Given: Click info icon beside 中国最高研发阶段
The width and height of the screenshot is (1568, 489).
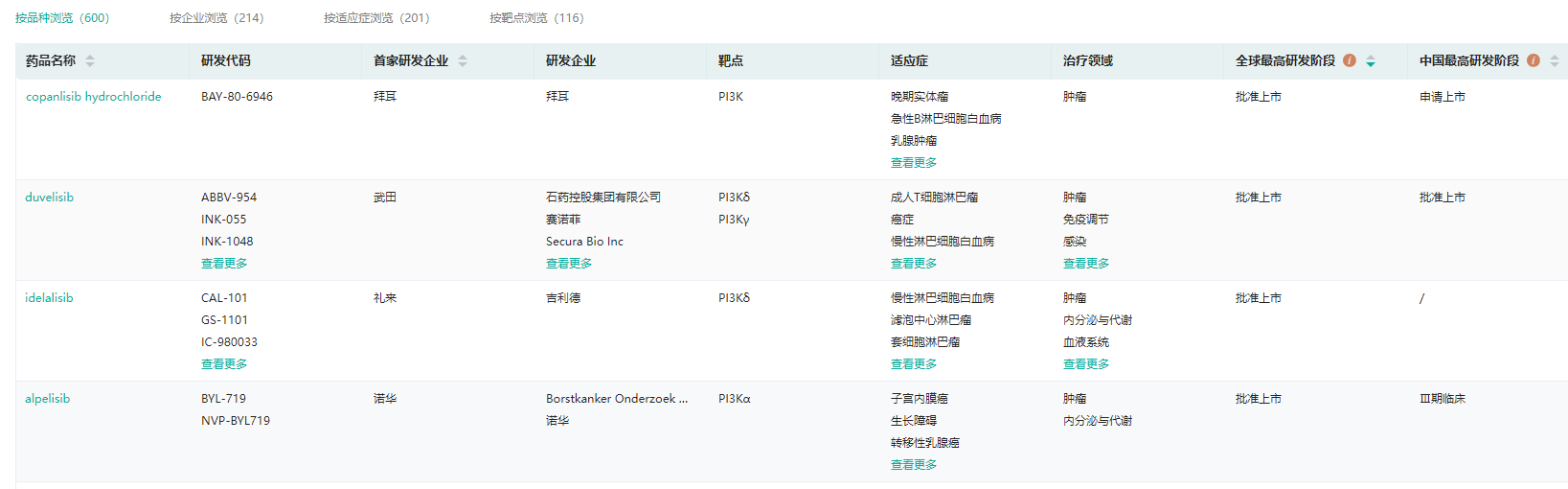Looking at the screenshot, I should 1534,60.
